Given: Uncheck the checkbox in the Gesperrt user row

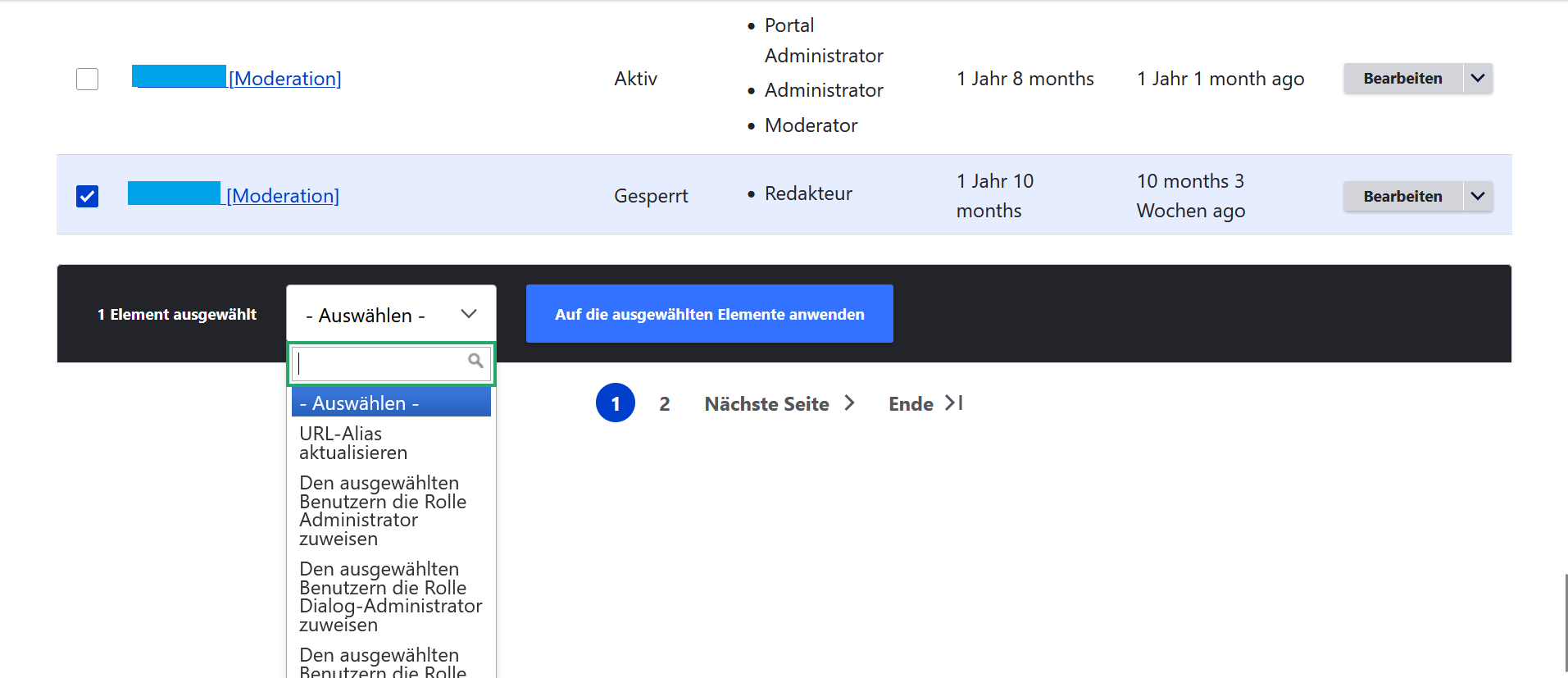Looking at the screenshot, I should (87, 196).
